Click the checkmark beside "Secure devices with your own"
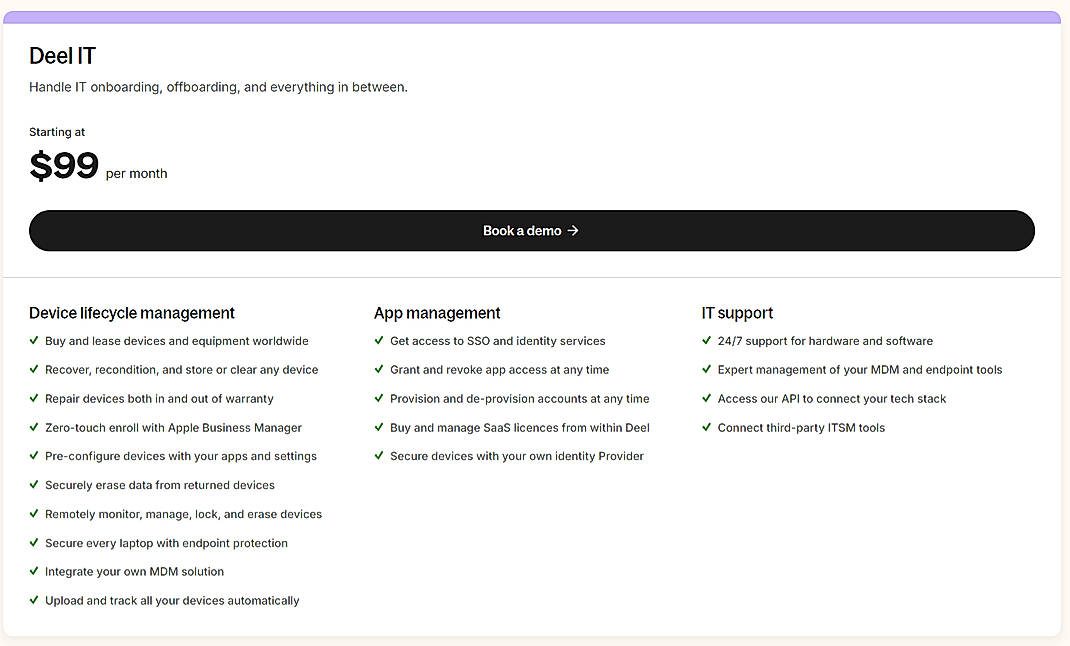The width and height of the screenshot is (1070, 646). pos(379,455)
